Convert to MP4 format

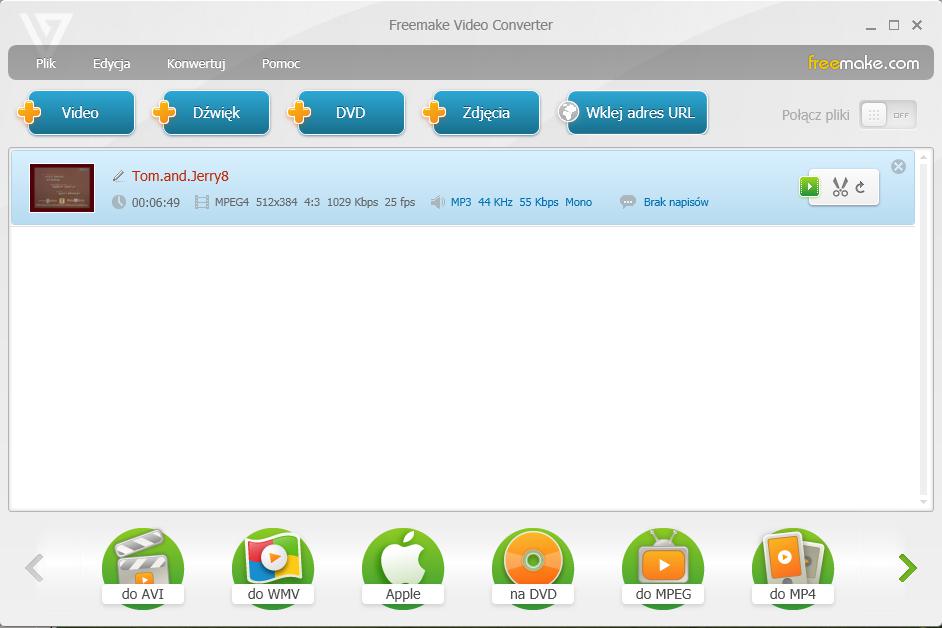[x=793, y=568]
